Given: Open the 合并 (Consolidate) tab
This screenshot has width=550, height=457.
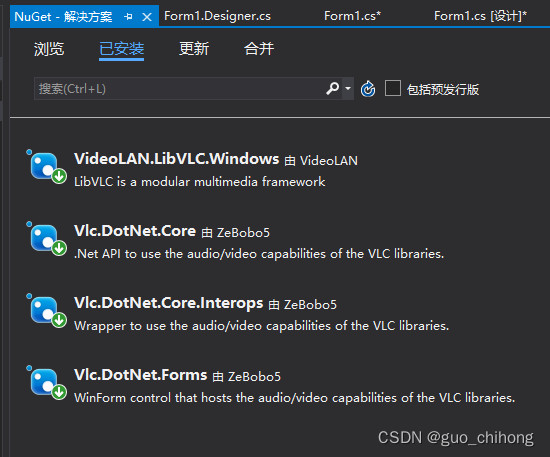Looking at the screenshot, I should 259,48.
